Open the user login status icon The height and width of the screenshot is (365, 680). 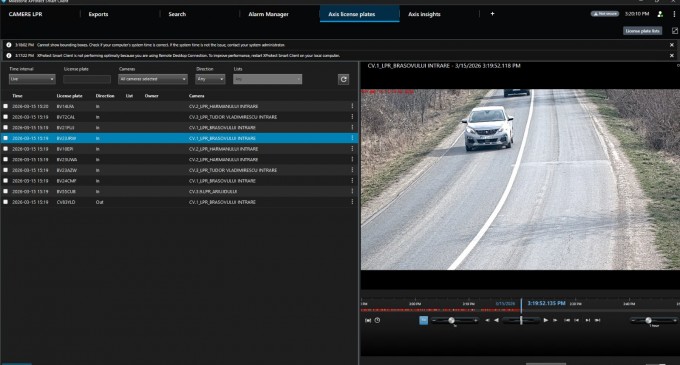point(660,14)
